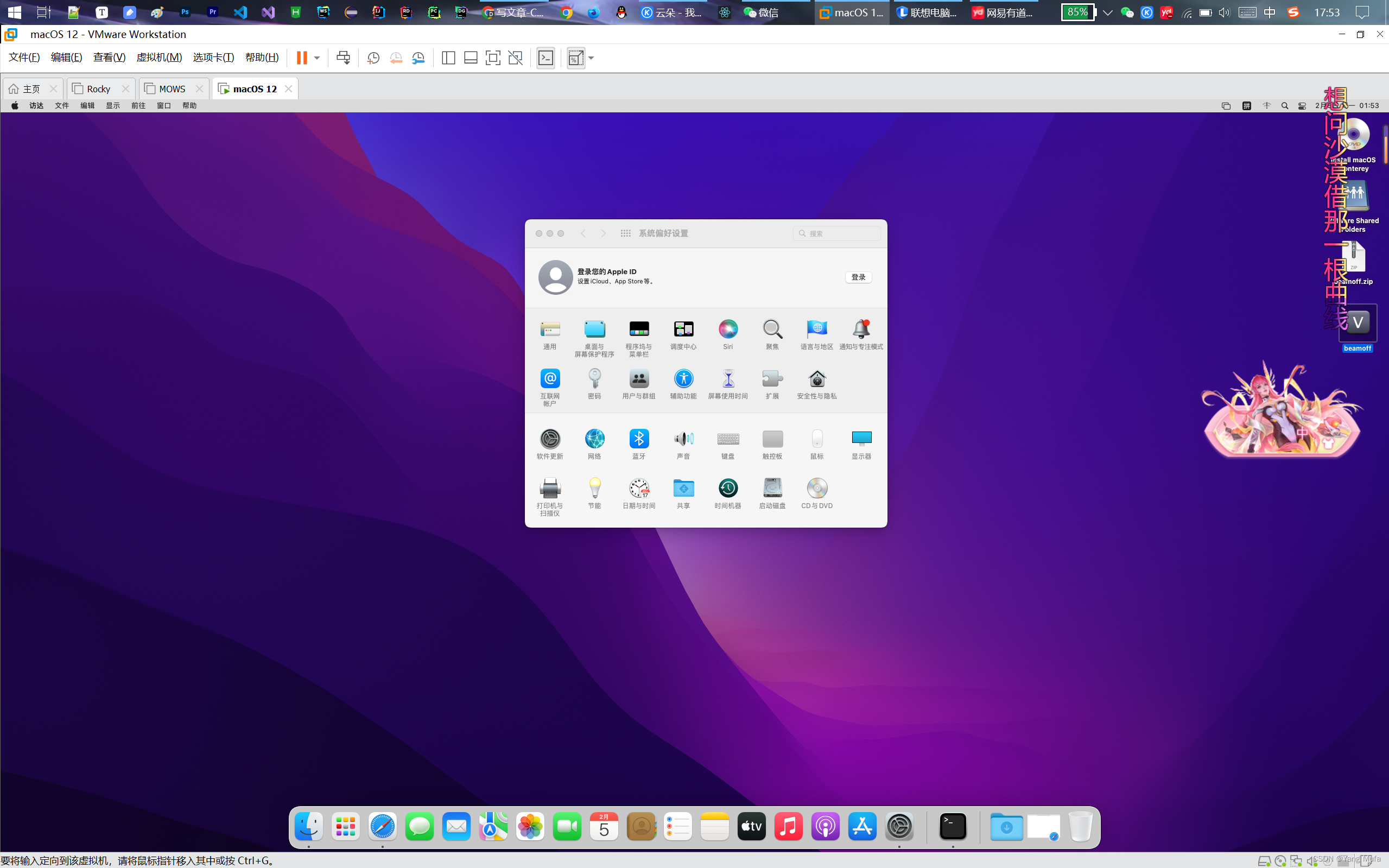1389x868 pixels.
Task: Open the Displays (显示器) preference icon
Action: pos(861,439)
